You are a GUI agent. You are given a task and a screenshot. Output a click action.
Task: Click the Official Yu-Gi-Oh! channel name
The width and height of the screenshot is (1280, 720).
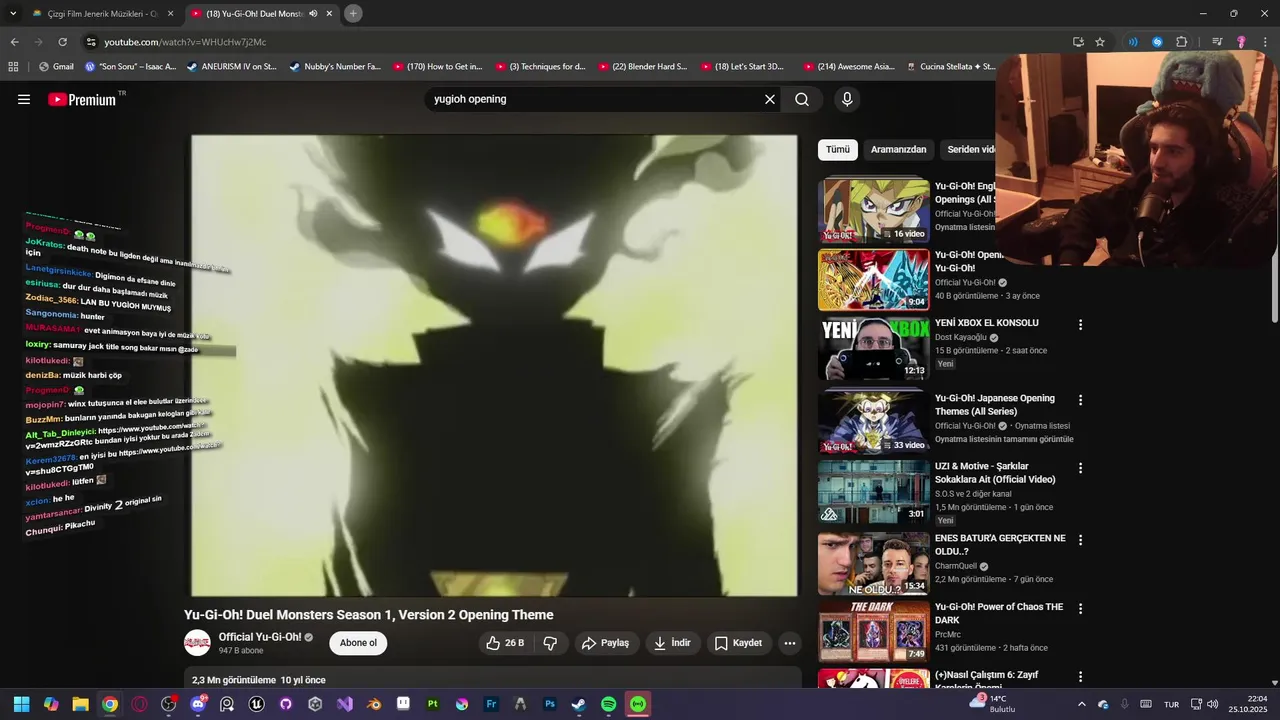coord(260,637)
